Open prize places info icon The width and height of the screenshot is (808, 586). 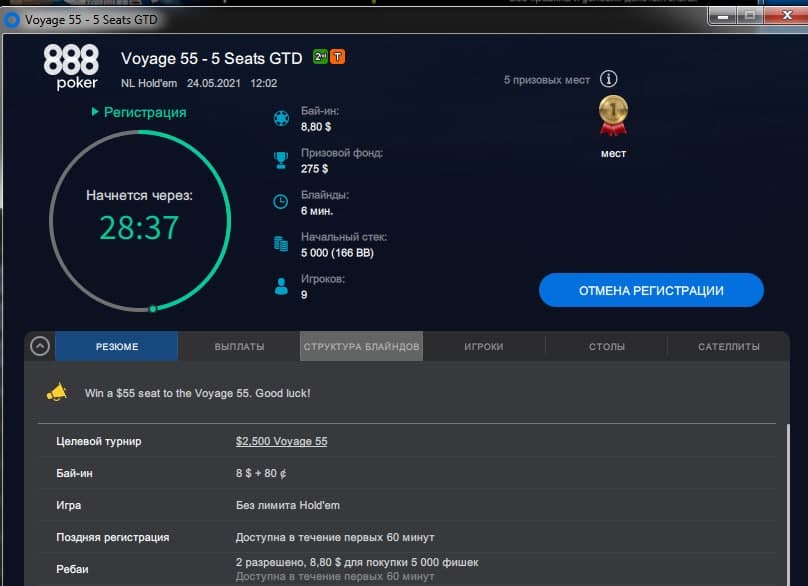609,79
